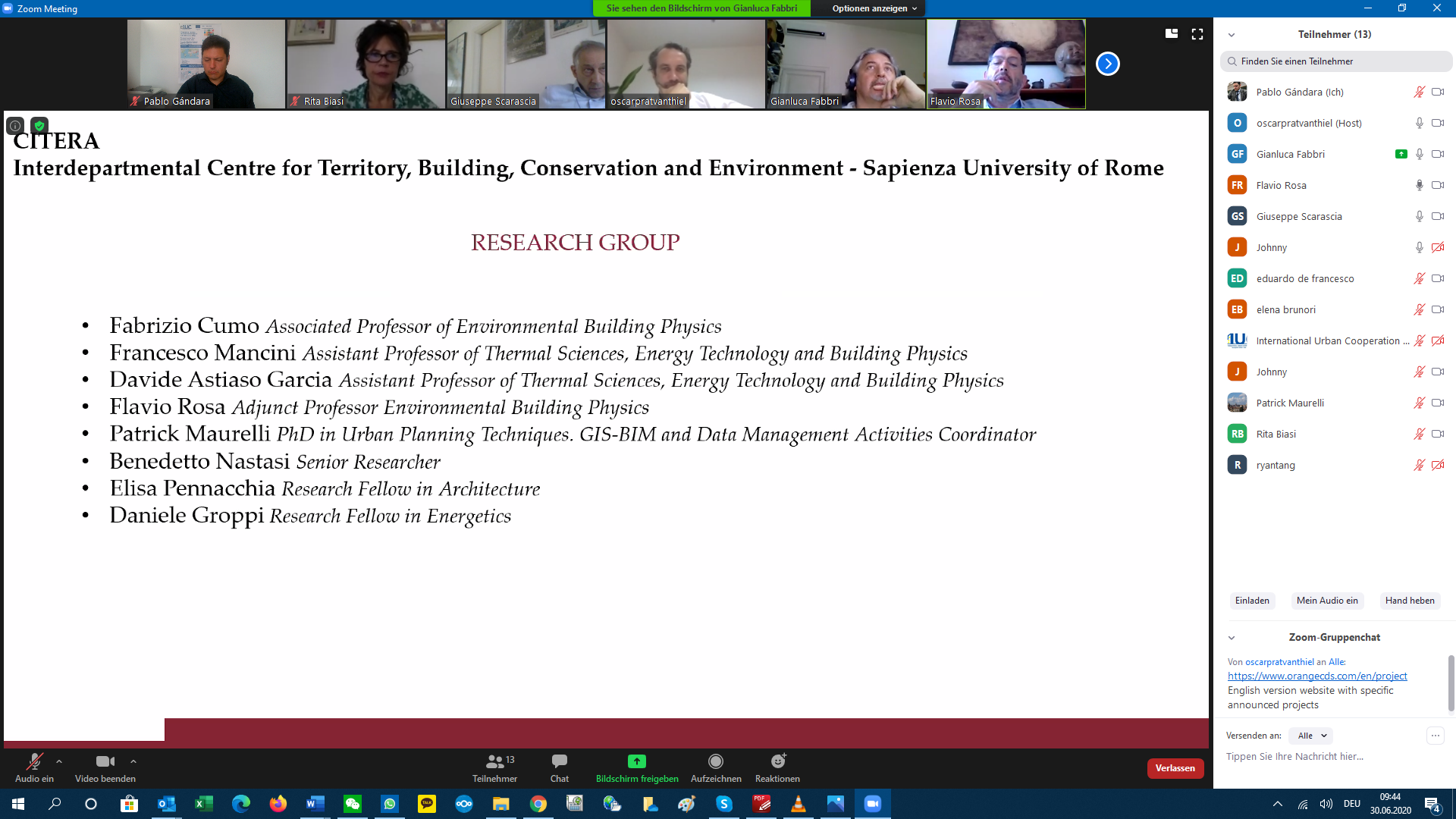Open Optionen anzeigen dropdown
This screenshot has width=1456, height=819.
click(874, 8)
